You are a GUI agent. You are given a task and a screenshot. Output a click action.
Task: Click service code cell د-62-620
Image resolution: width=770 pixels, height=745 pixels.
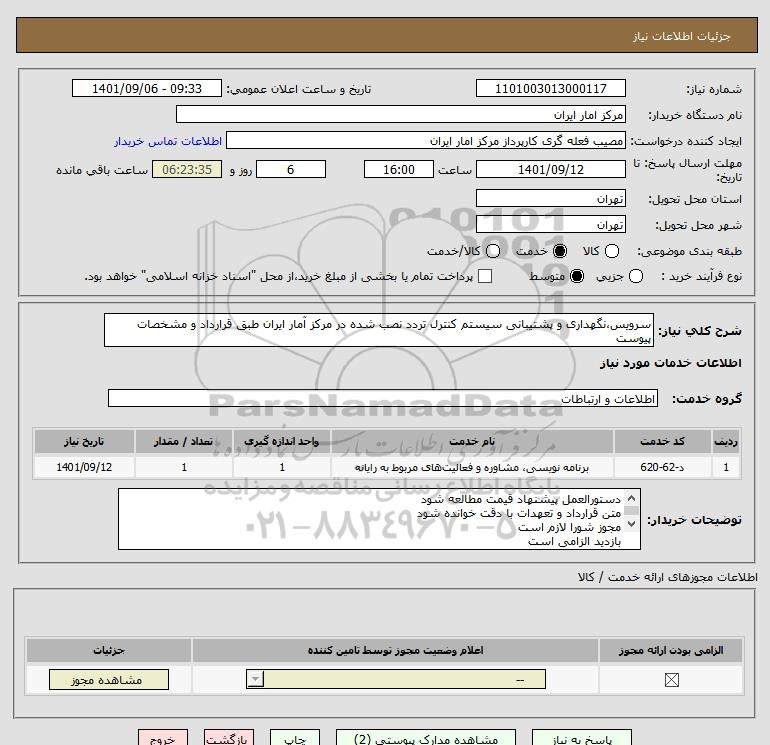662,467
